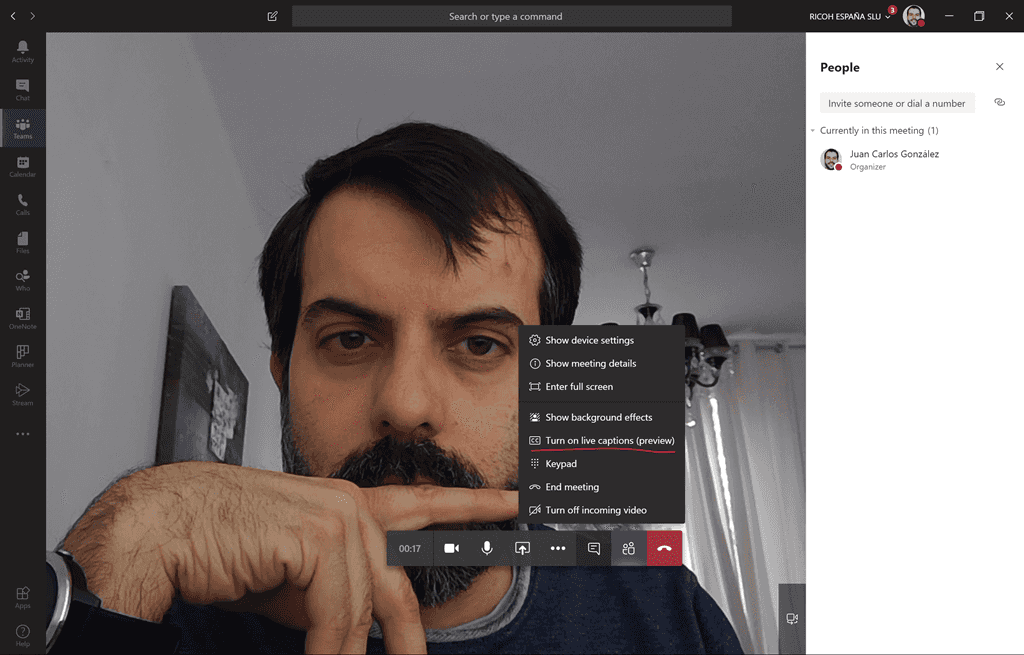The image size is (1024, 655).
Task: Open the Help menu
Action: point(23,635)
